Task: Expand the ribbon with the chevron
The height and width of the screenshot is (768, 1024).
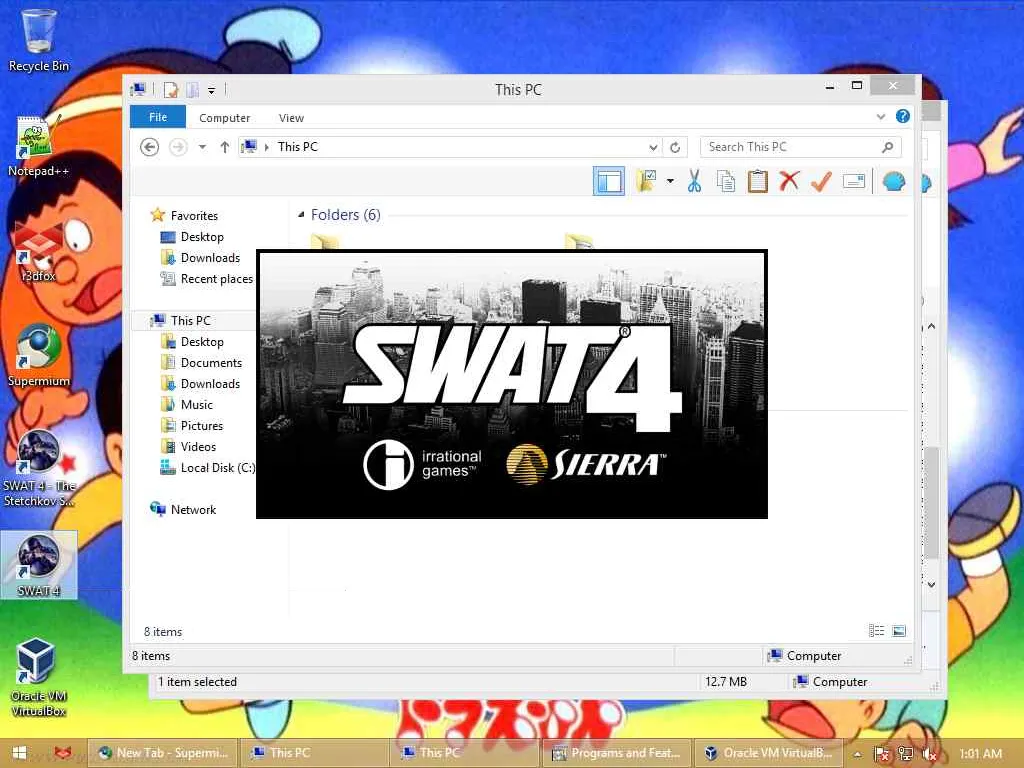Action: coord(881,117)
